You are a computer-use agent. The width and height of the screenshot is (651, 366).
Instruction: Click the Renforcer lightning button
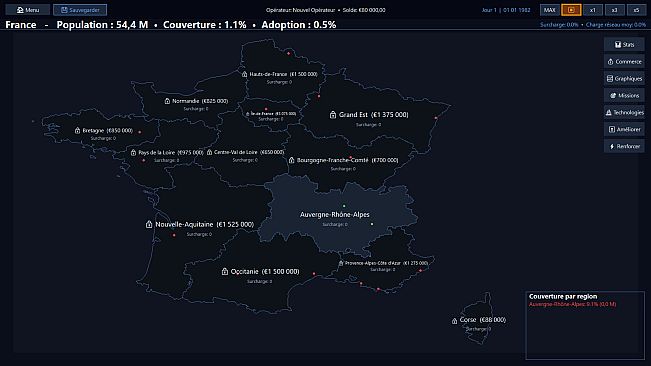624,146
